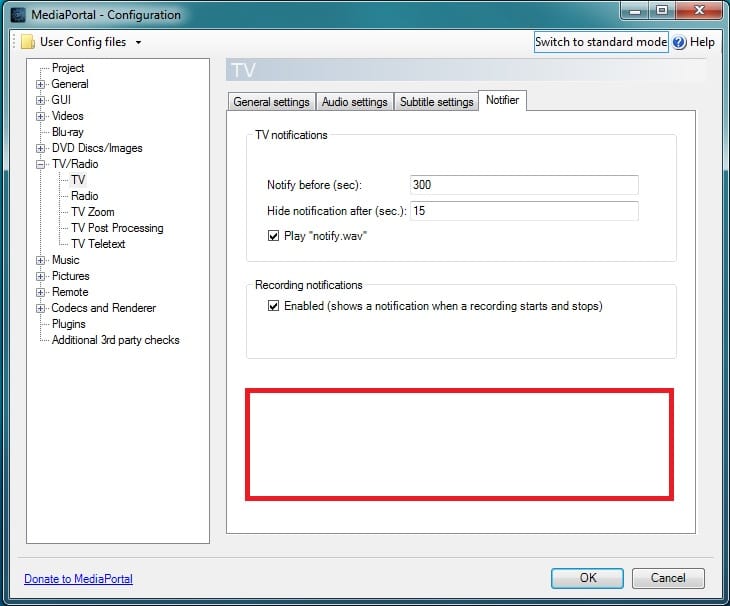Disable recording notifications Enabled checkbox

273,306
